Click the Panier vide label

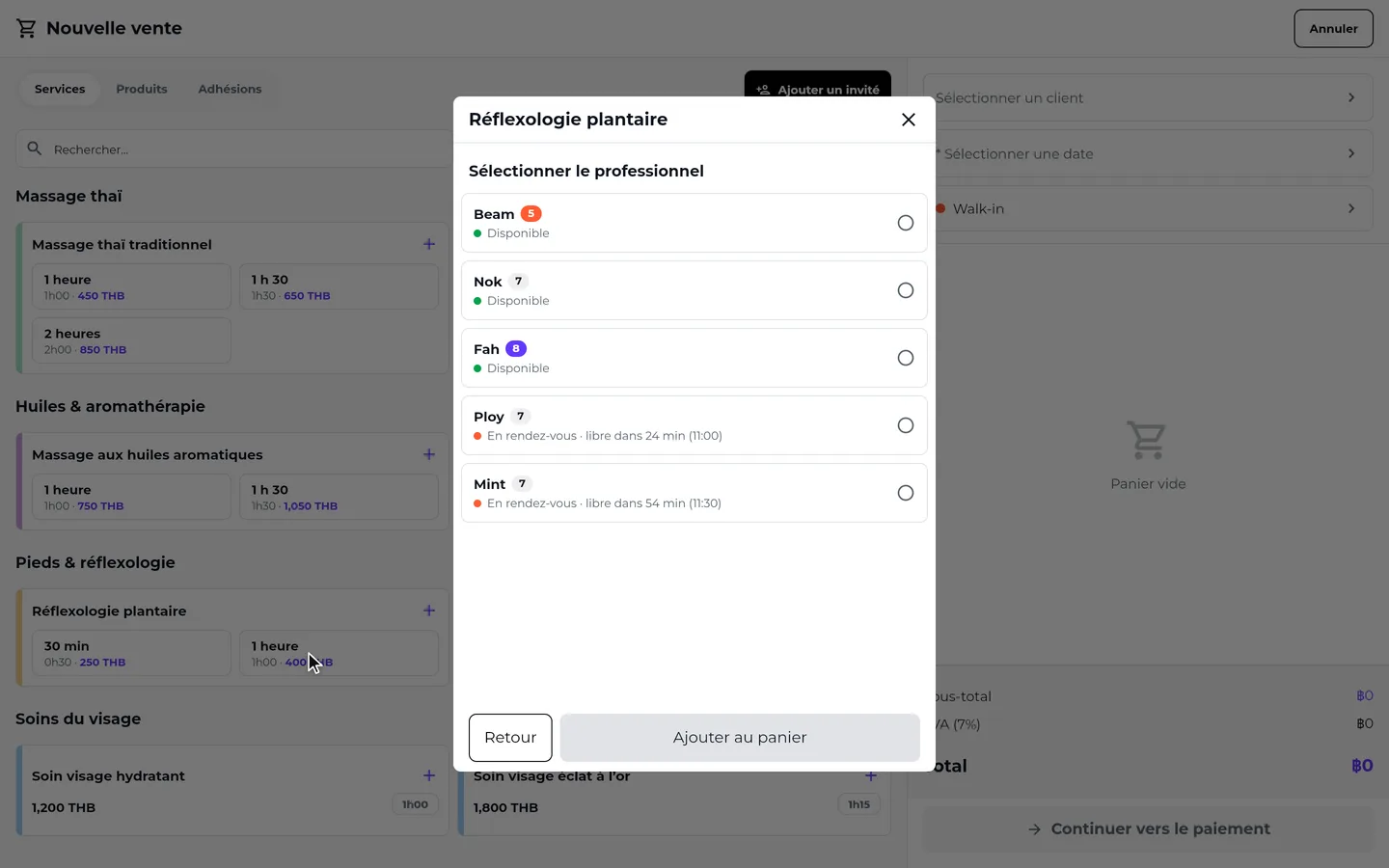[1148, 484]
